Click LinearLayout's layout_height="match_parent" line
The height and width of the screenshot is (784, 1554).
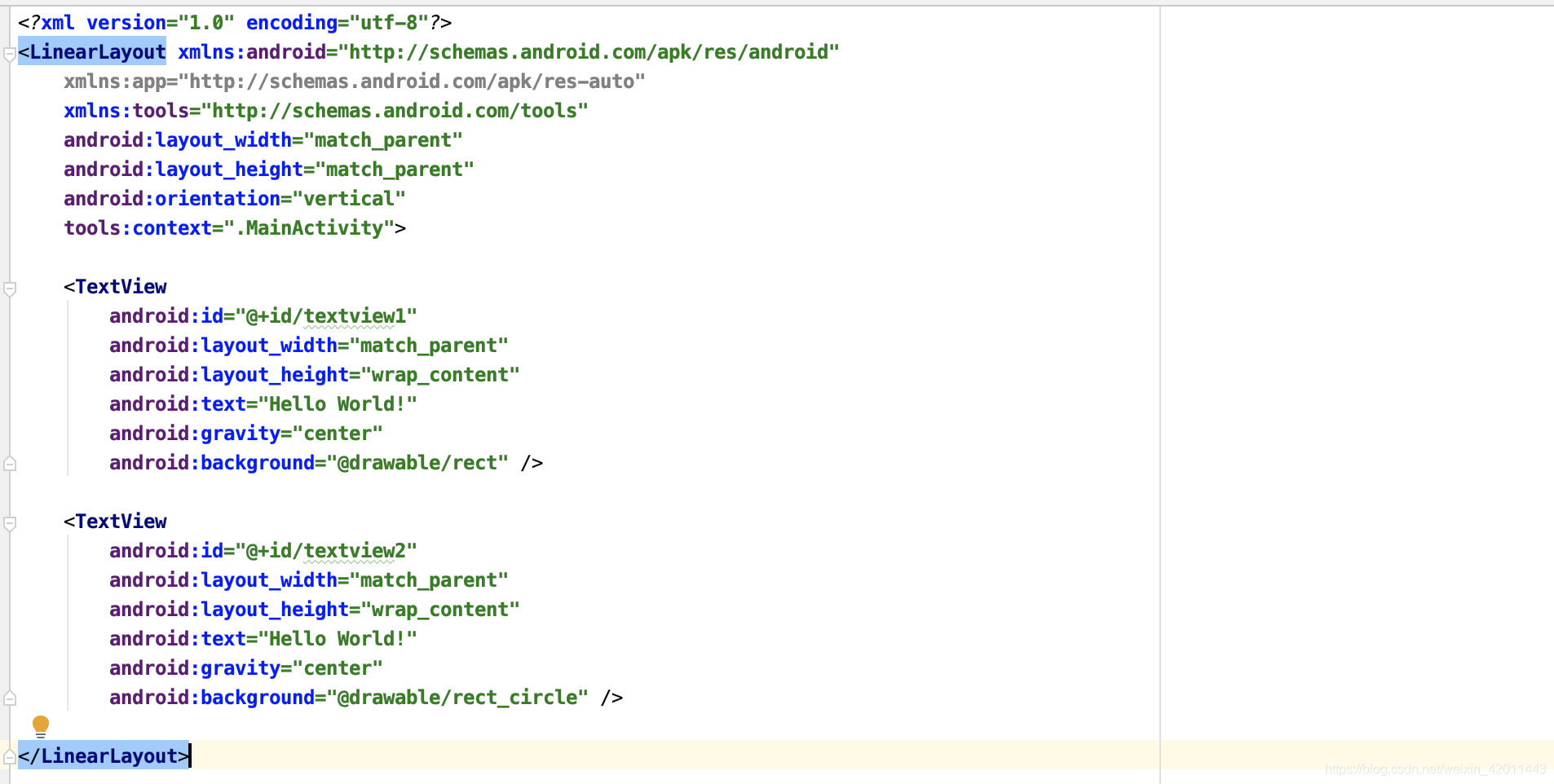pyautogui.click(x=269, y=170)
